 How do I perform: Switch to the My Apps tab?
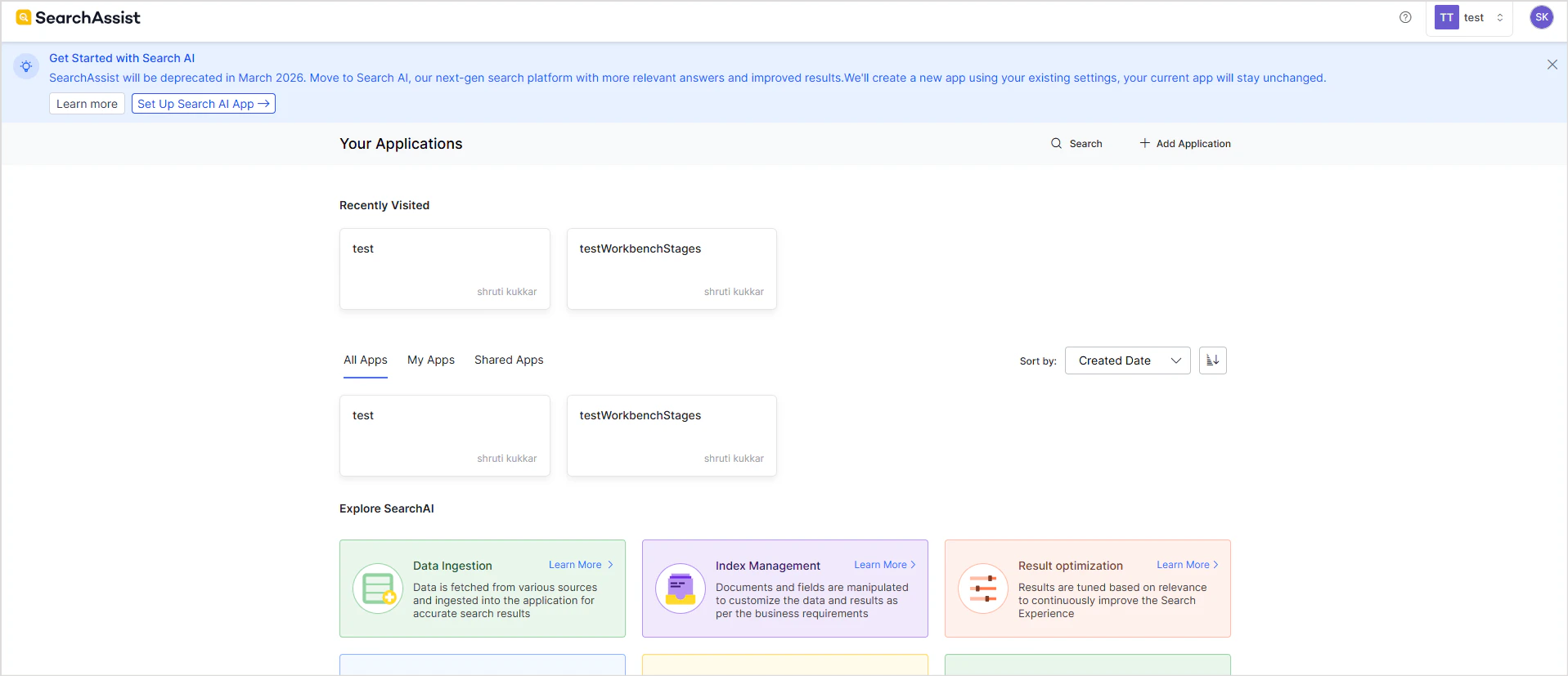click(431, 360)
